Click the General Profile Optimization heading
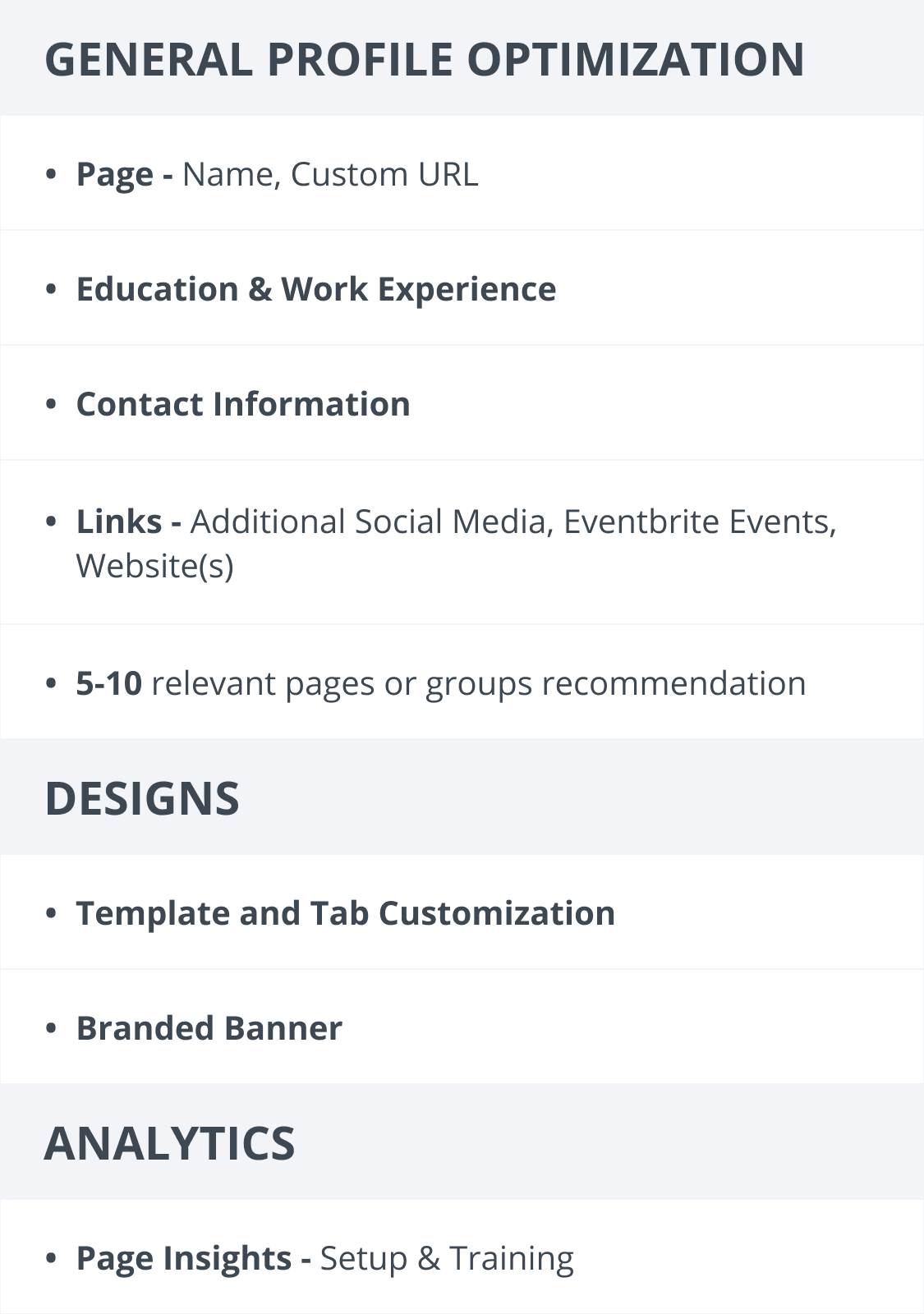This screenshot has width=924, height=1314. pos(425,59)
